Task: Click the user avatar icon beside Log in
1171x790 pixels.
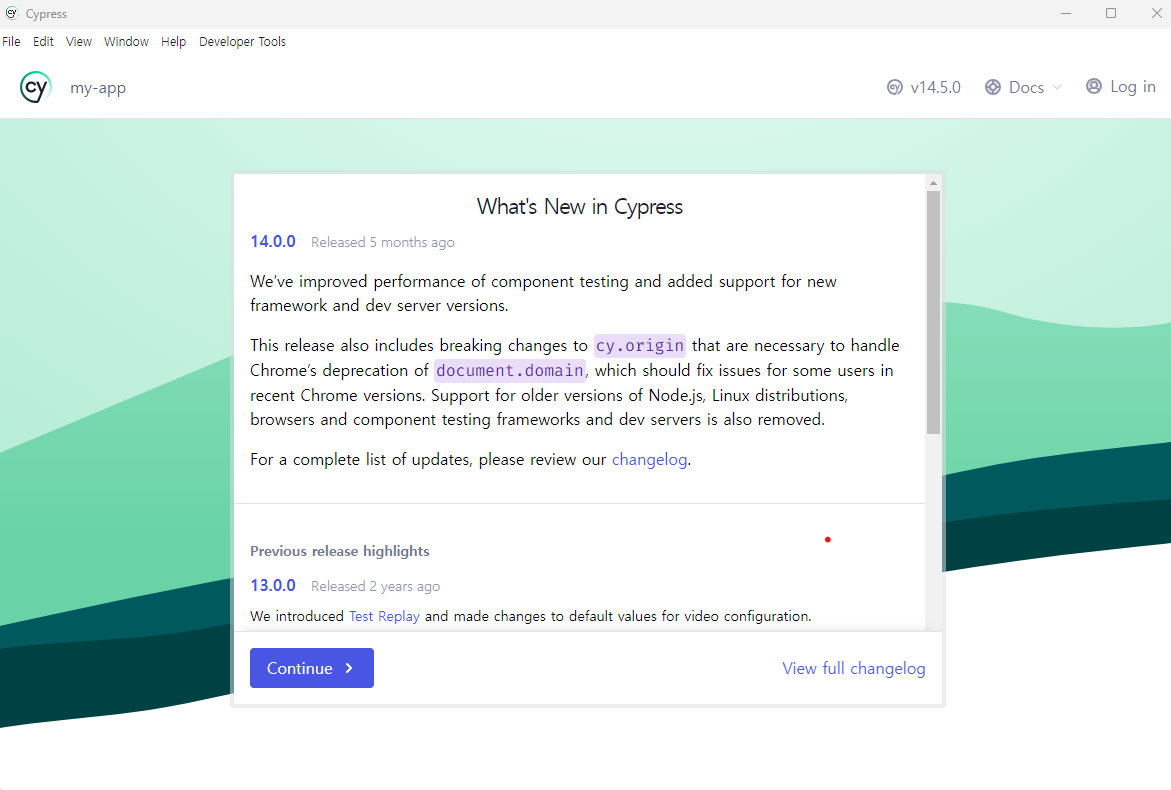Action: coord(1093,87)
